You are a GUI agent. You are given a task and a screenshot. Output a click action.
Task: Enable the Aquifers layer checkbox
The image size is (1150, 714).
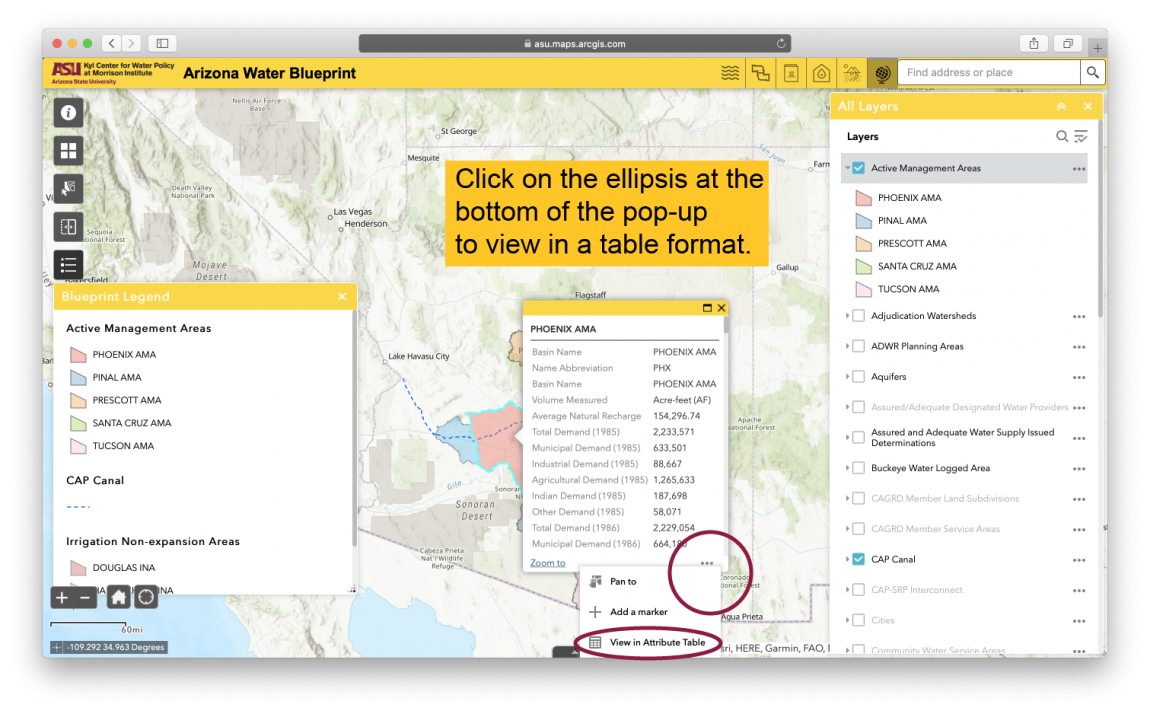[859, 377]
